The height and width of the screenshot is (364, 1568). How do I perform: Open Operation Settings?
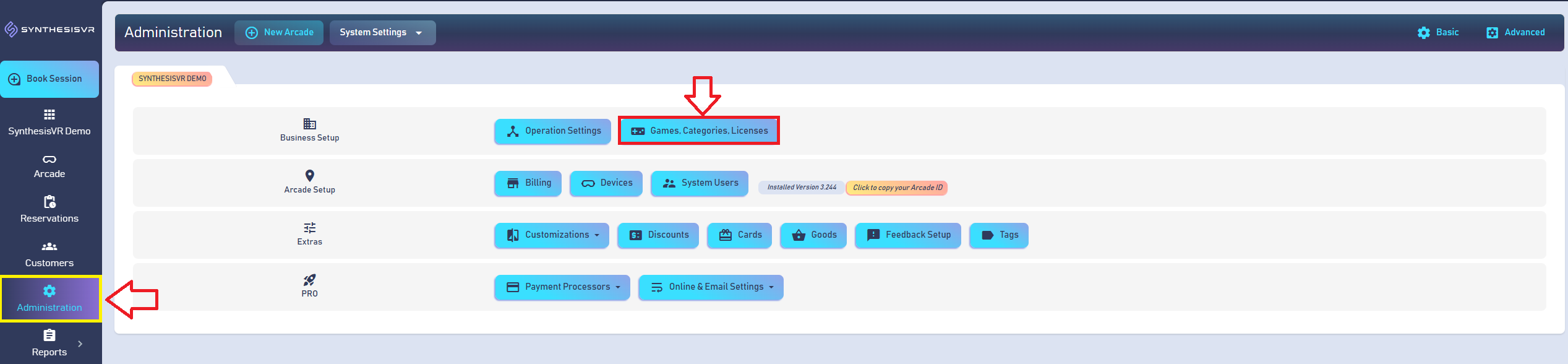pos(552,131)
